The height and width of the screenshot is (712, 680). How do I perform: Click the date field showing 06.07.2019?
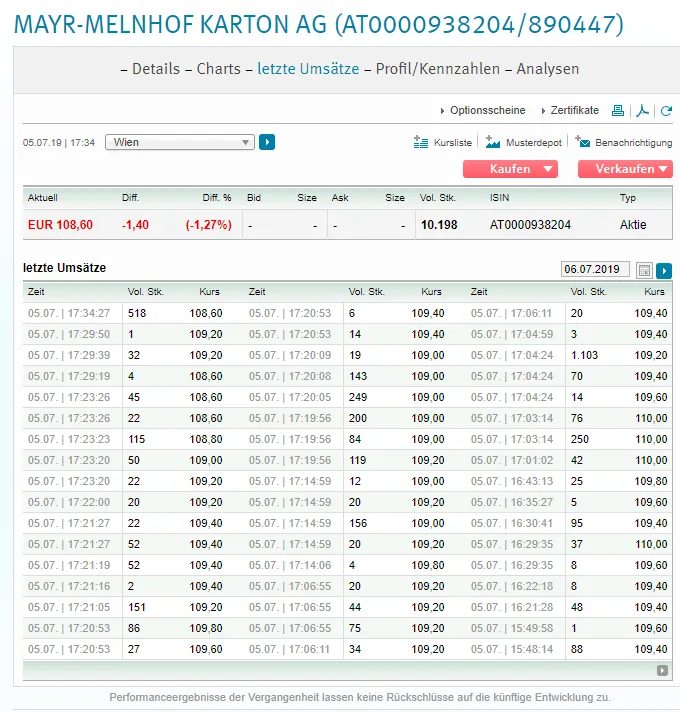point(595,269)
